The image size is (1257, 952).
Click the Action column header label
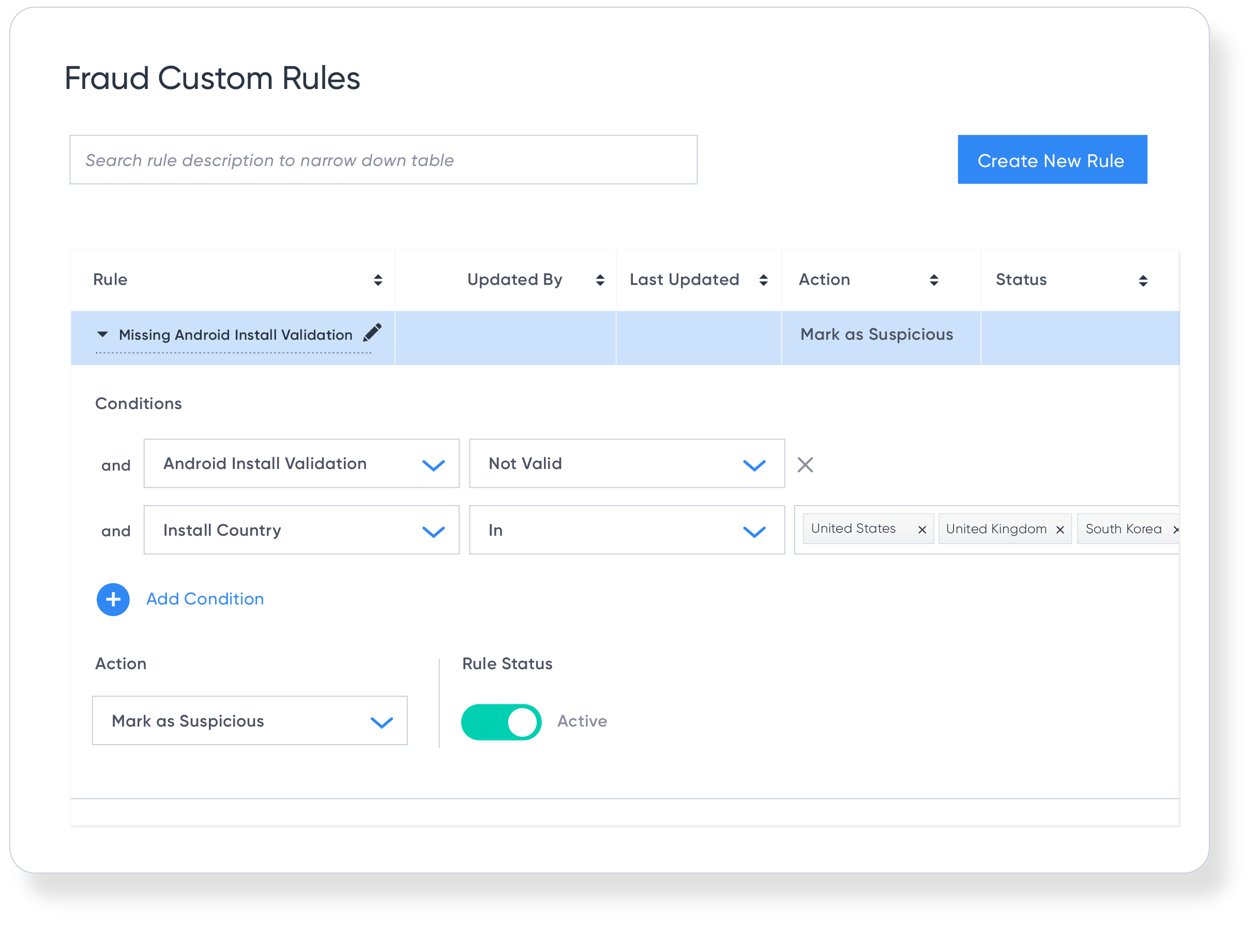(x=824, y=279)
